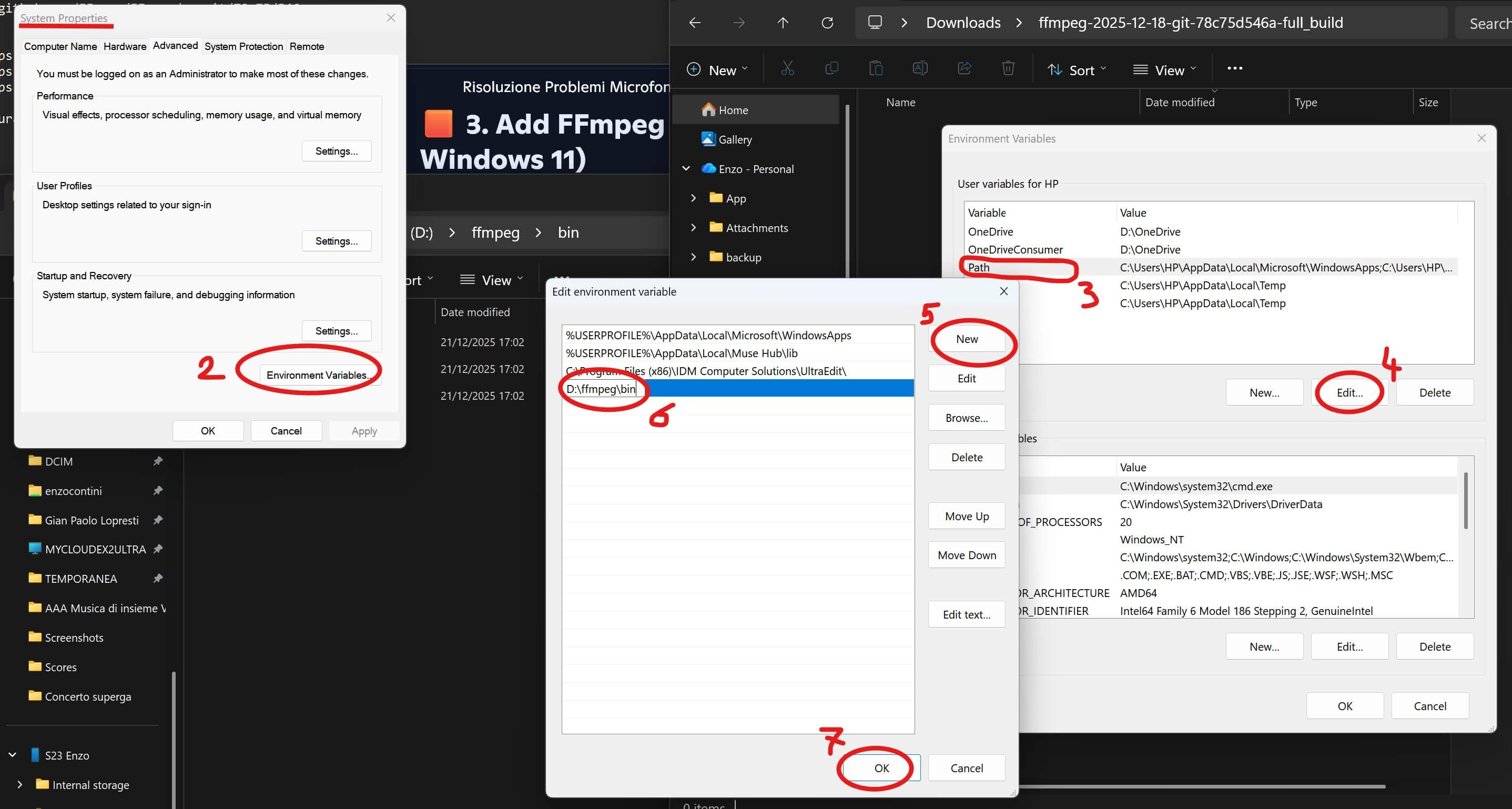Click Browse button in Edit environment variable
This screenshot has width=1512, height=809.
pyautogui.click(x=966, y=418)
